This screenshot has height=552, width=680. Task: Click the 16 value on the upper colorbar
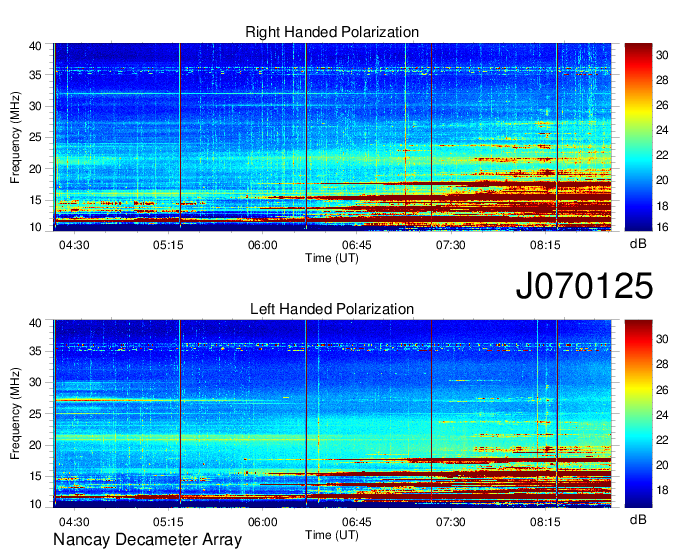tap(662, 227)
